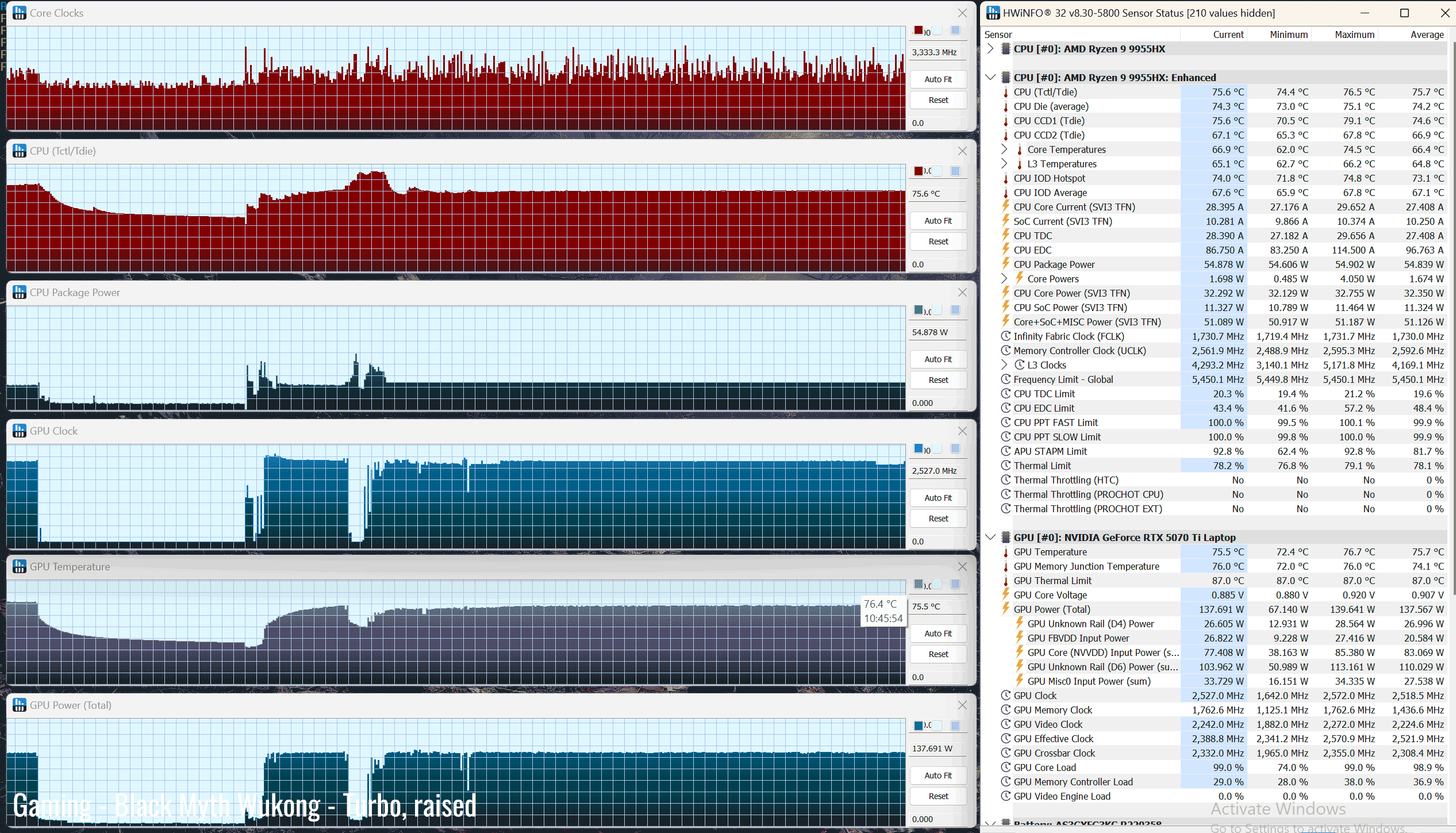The height and width of the screenshot is (833, 1456).
Task: Click the HWiNFO icon in Core Clocks window title
Action: pyautogui.click(x=19, y=13)
